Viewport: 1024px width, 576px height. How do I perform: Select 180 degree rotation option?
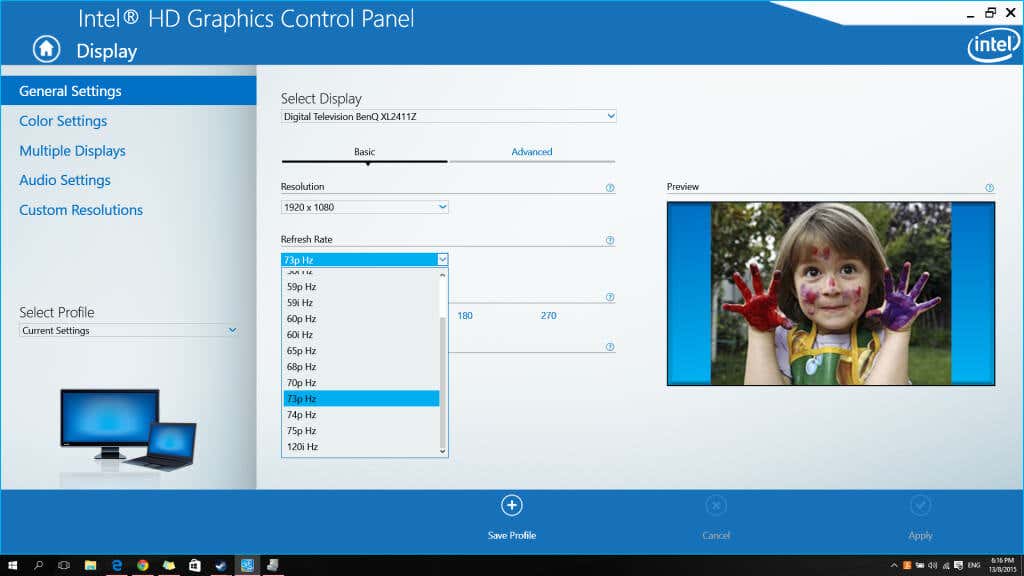point(465,316)
